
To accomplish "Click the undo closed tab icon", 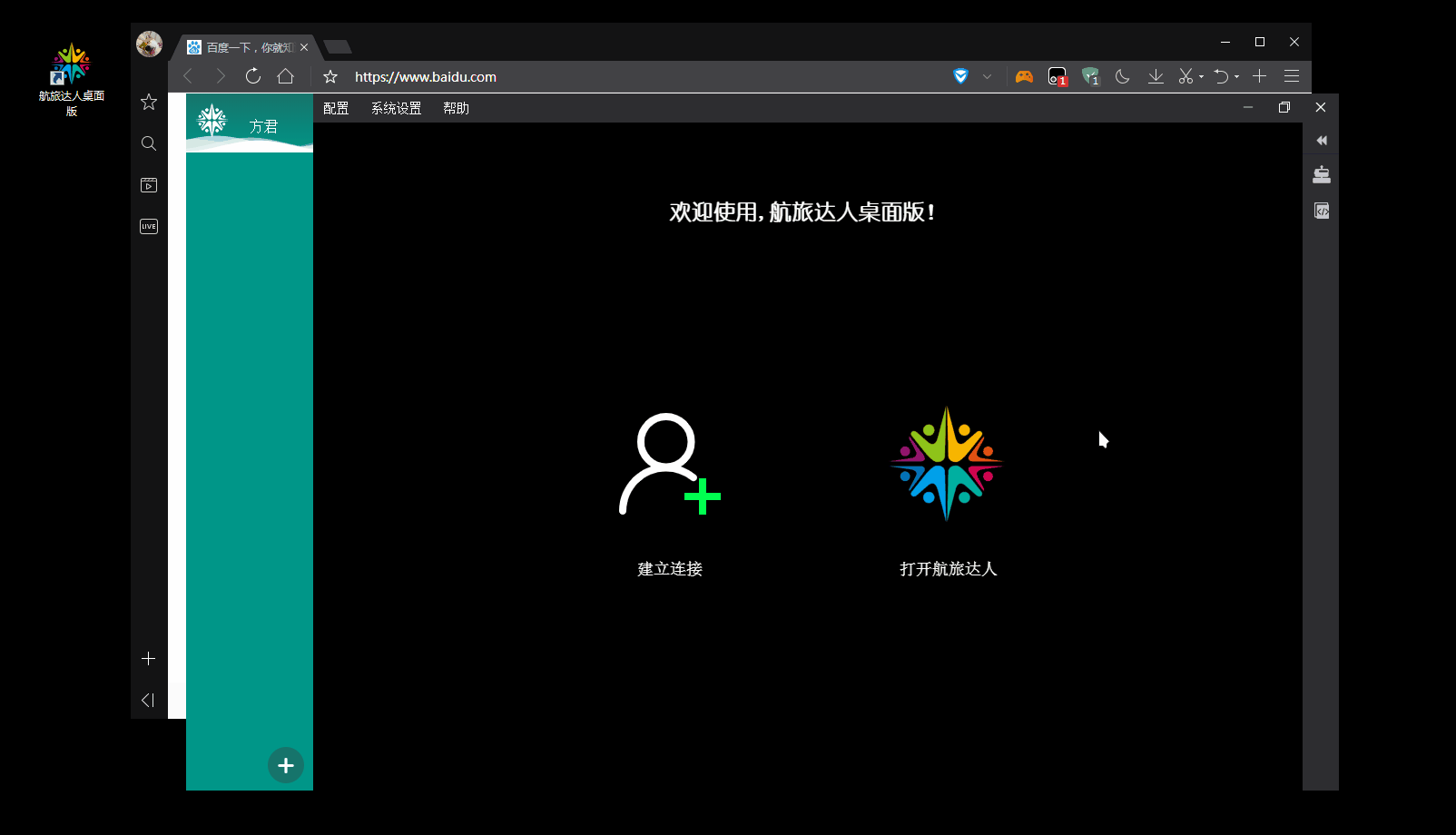I will pos(1222,76).
